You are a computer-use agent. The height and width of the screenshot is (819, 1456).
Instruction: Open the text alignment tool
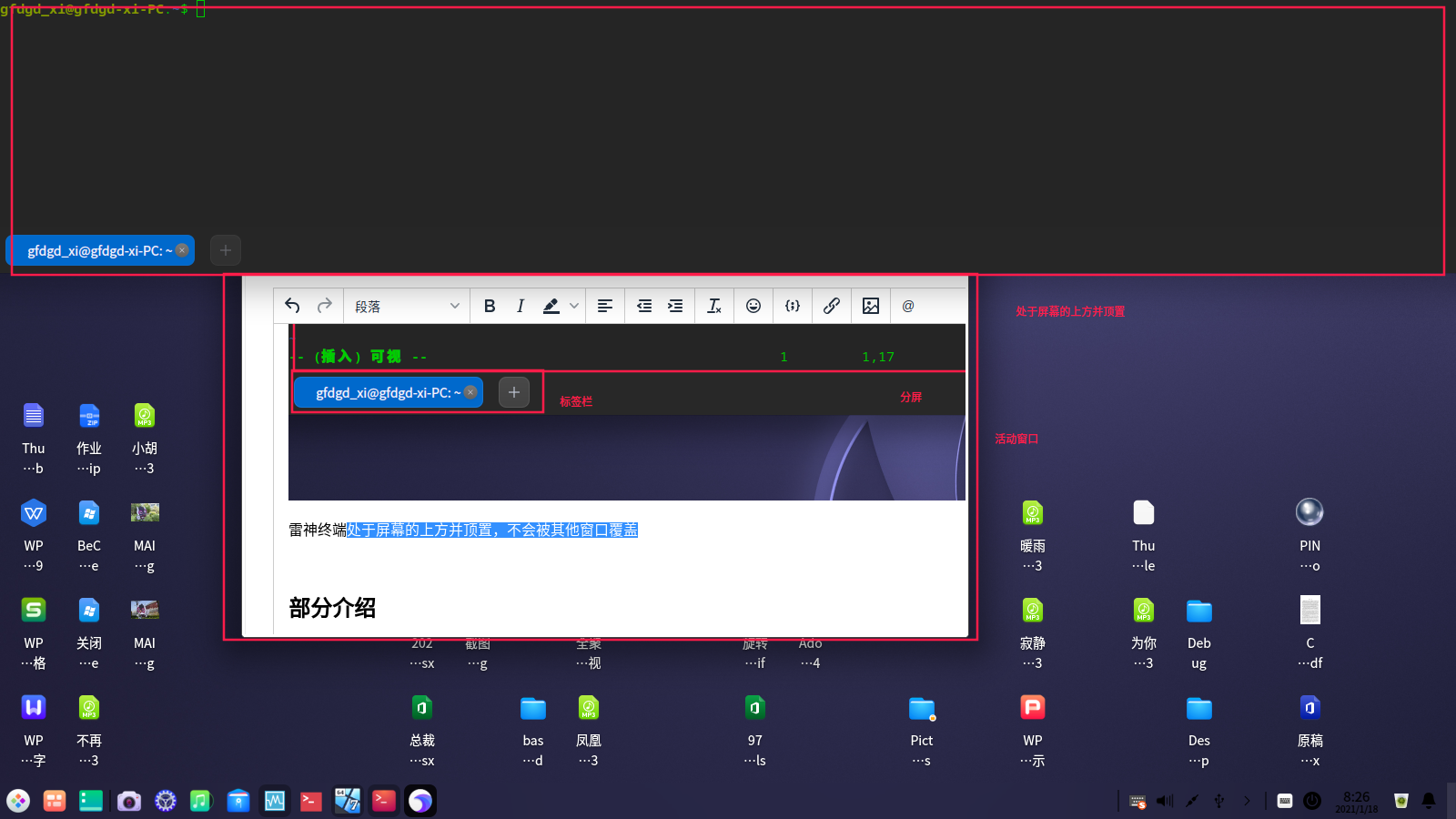coord(605,306)
